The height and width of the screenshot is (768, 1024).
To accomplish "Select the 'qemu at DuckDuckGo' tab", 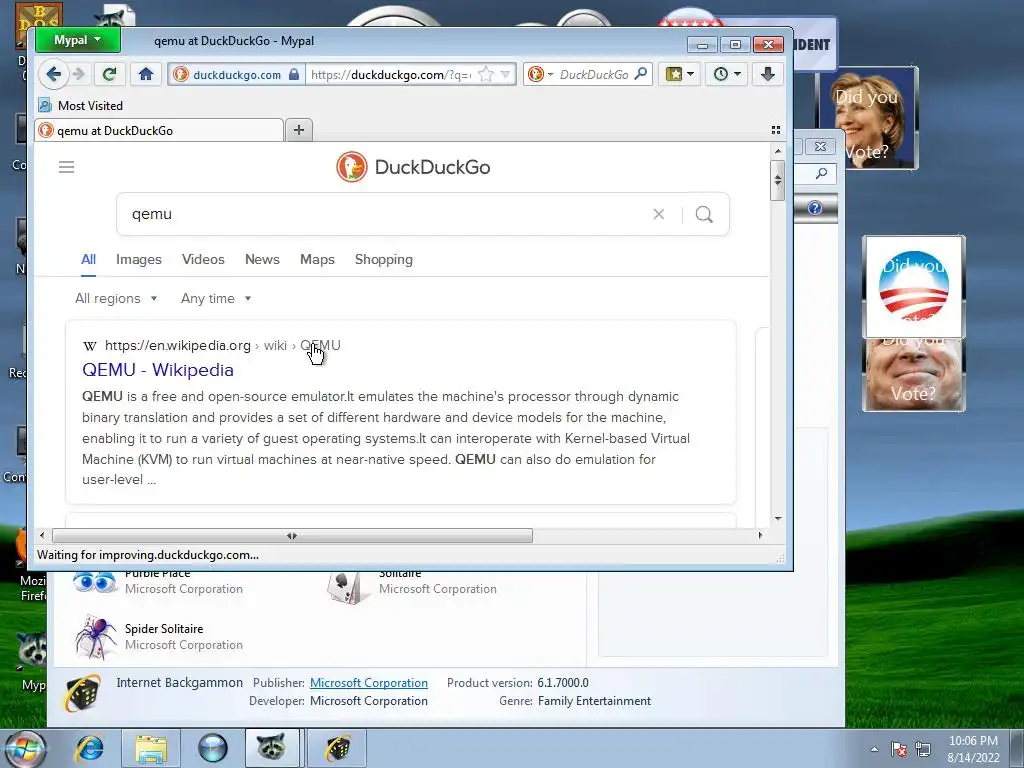I will [x=159, y=131].
